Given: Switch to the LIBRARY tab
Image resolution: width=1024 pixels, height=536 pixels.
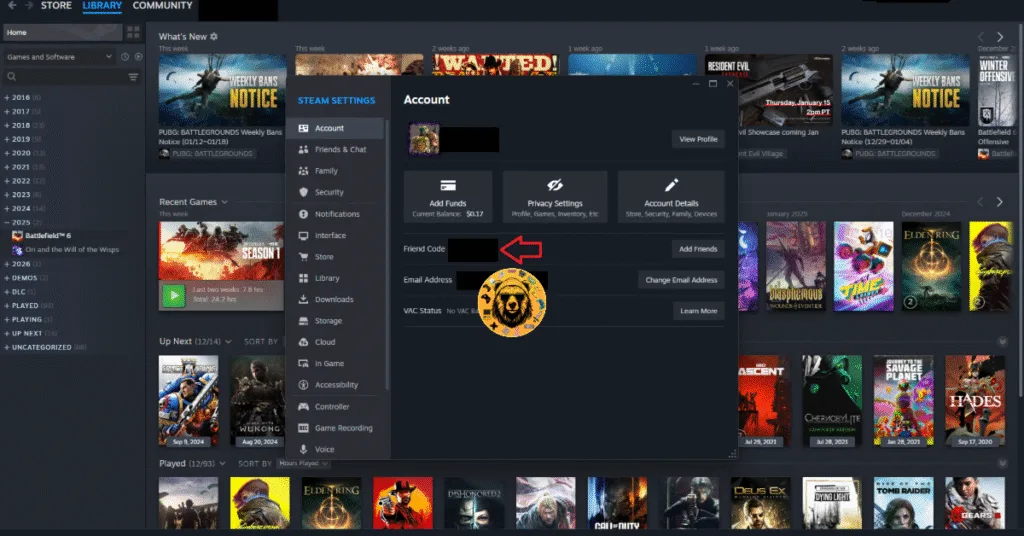Looking at the screenshot, I should [x=102, y=5].
